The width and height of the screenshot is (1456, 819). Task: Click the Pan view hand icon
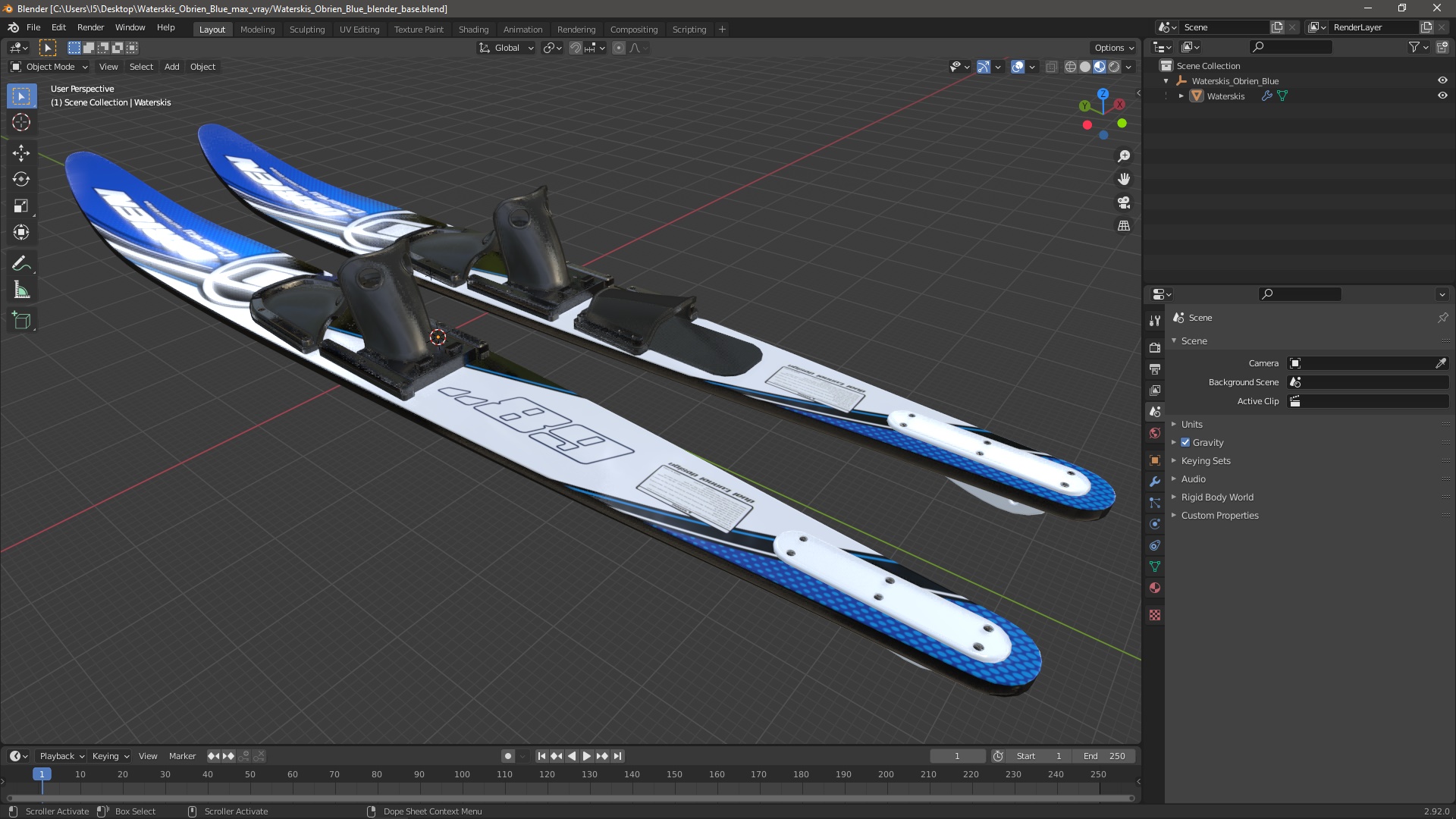point(1124,179)
